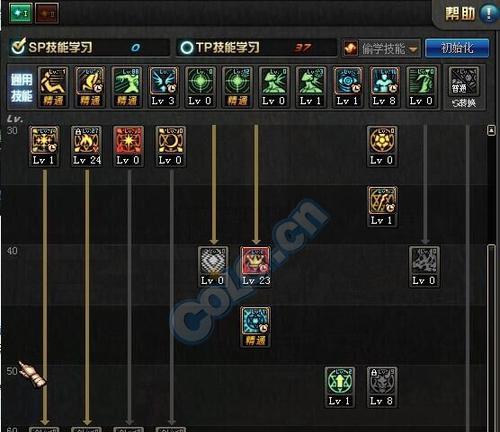Screen dimensions: 500x432
Task: Switch to skill page I tab
Action: click(x=21, y=13)
